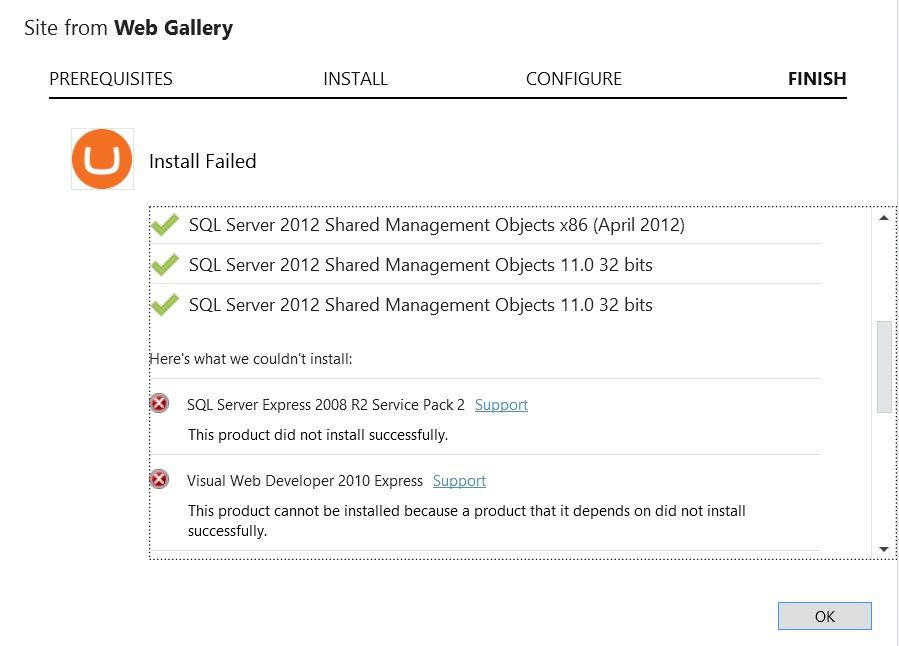This screenshot has height=646, width=899.
Task: Click 'SQL Server 2012 Shared Management Objects x86' row
Action: tap(486, 225)
